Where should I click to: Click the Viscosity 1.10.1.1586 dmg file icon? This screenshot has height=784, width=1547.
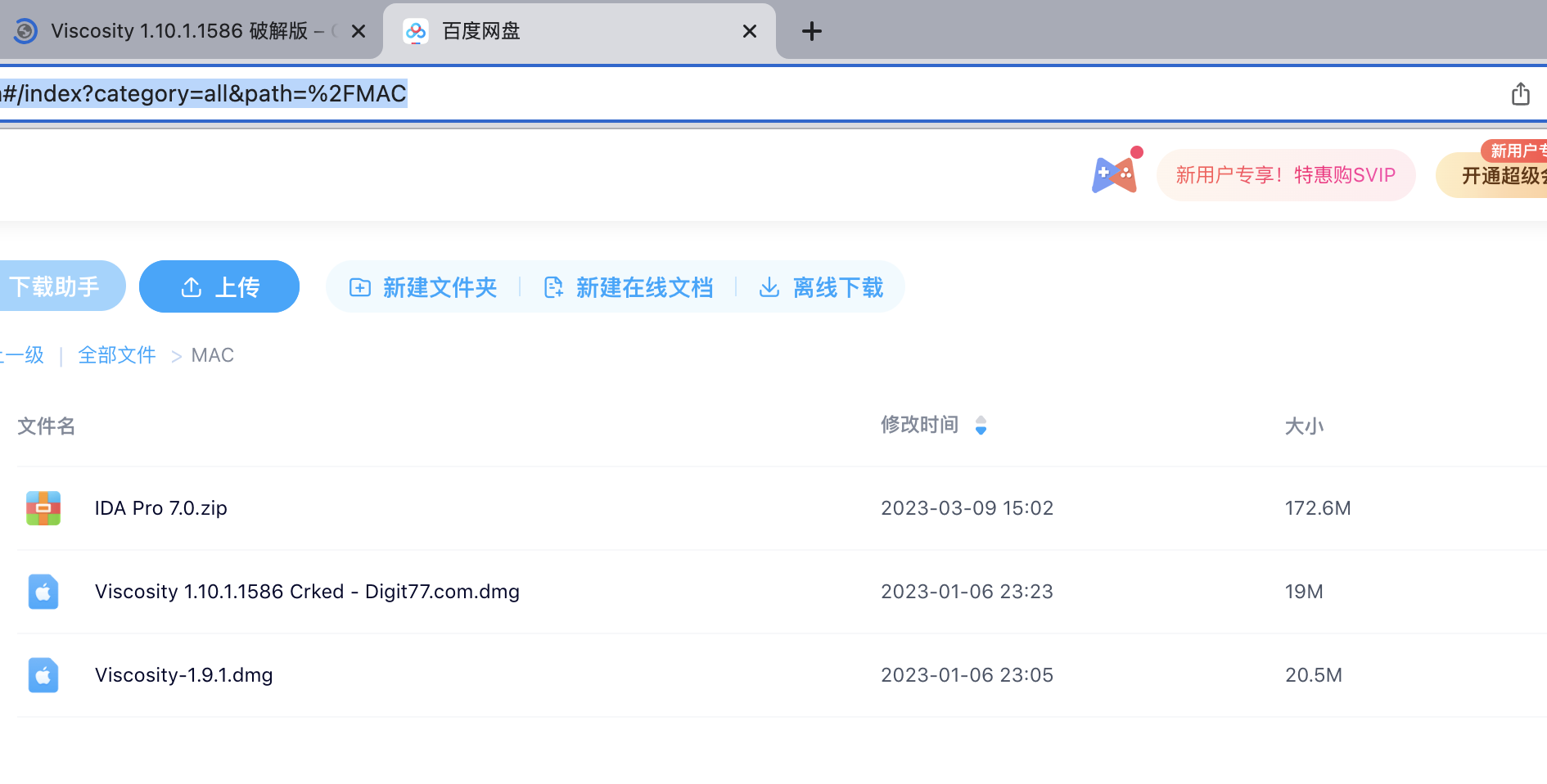click(43, 592)
